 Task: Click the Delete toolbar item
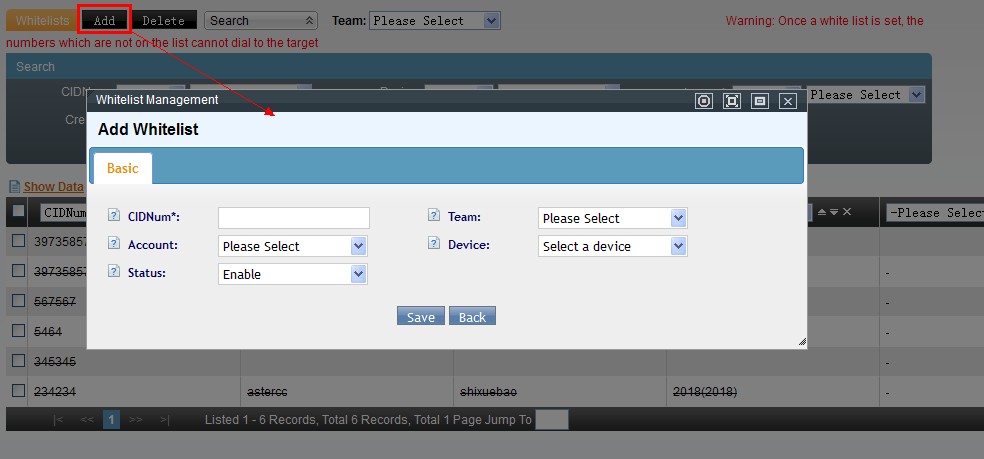[x=163, y=20]
